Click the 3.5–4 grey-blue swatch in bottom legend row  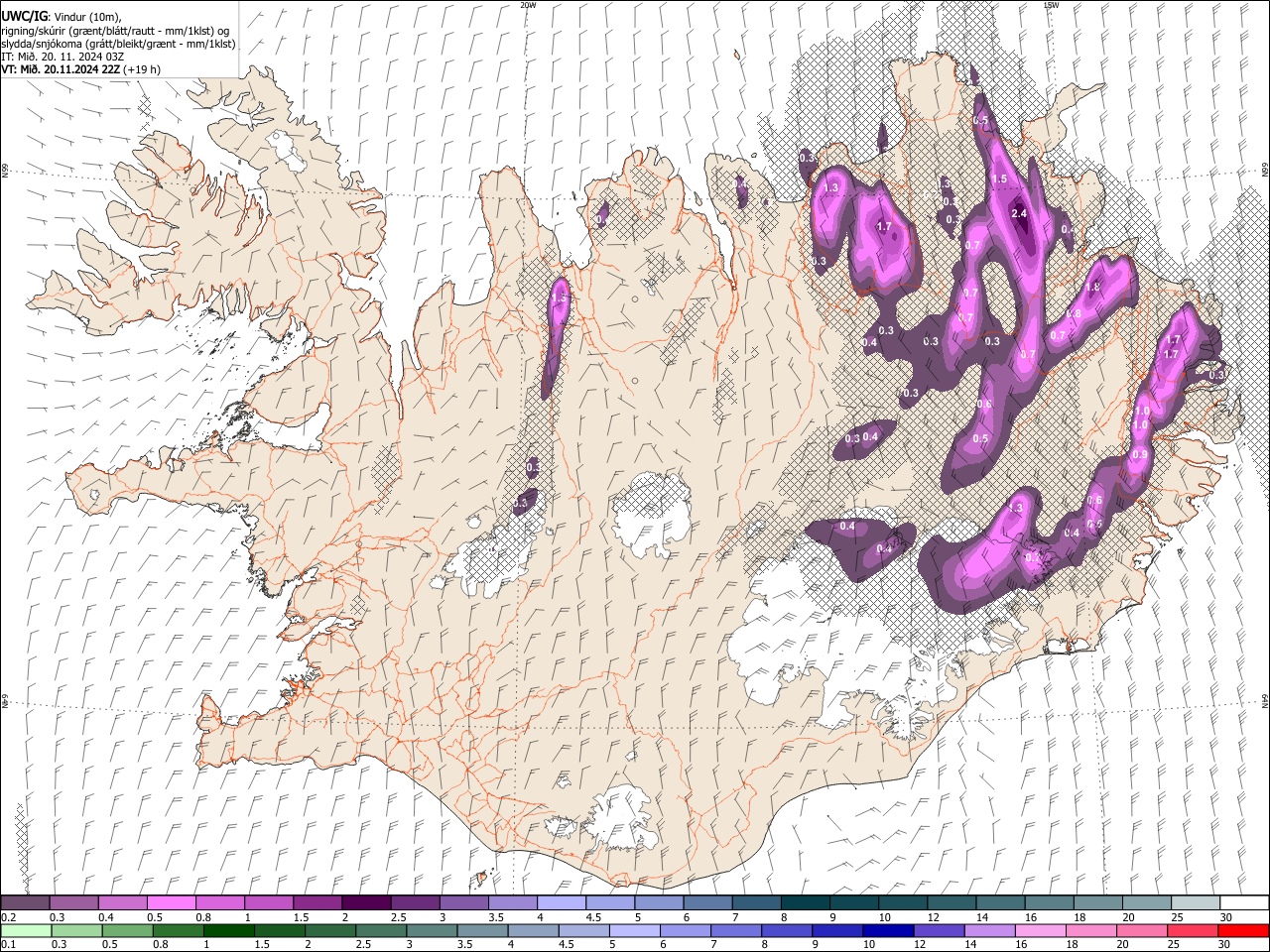(x=483, y=930)
